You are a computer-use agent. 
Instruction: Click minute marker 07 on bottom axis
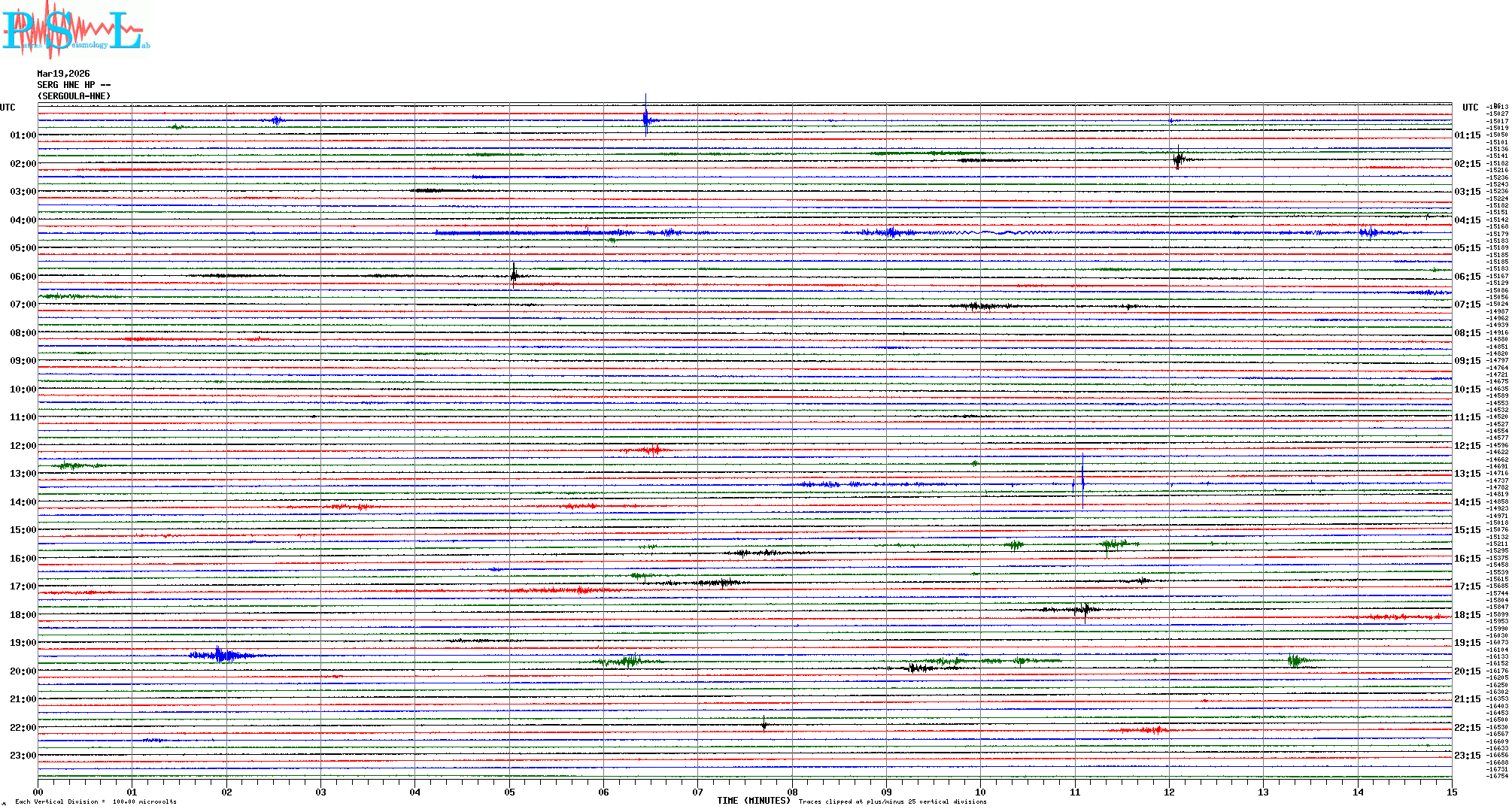click(x=697, y=792)
